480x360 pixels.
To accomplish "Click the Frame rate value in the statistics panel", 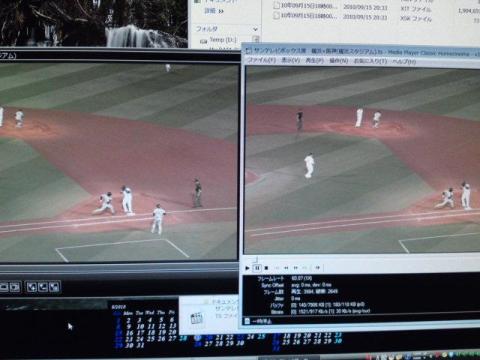I will [302, 278].
